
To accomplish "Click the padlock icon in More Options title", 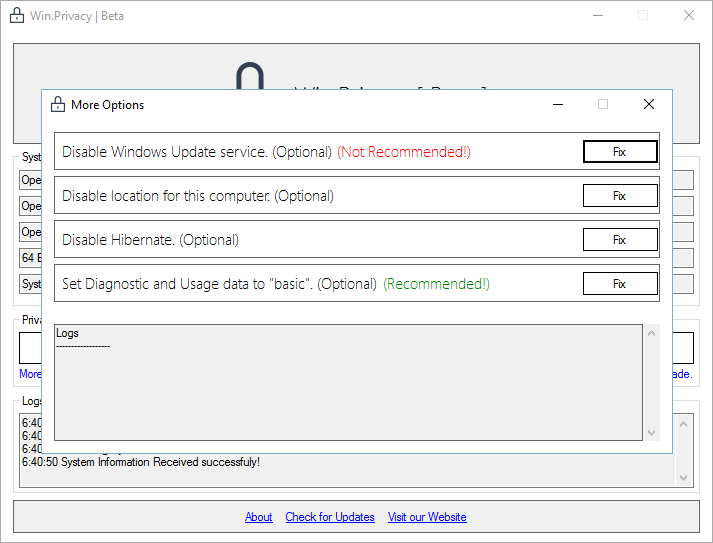I will click(x=57, y=104).
